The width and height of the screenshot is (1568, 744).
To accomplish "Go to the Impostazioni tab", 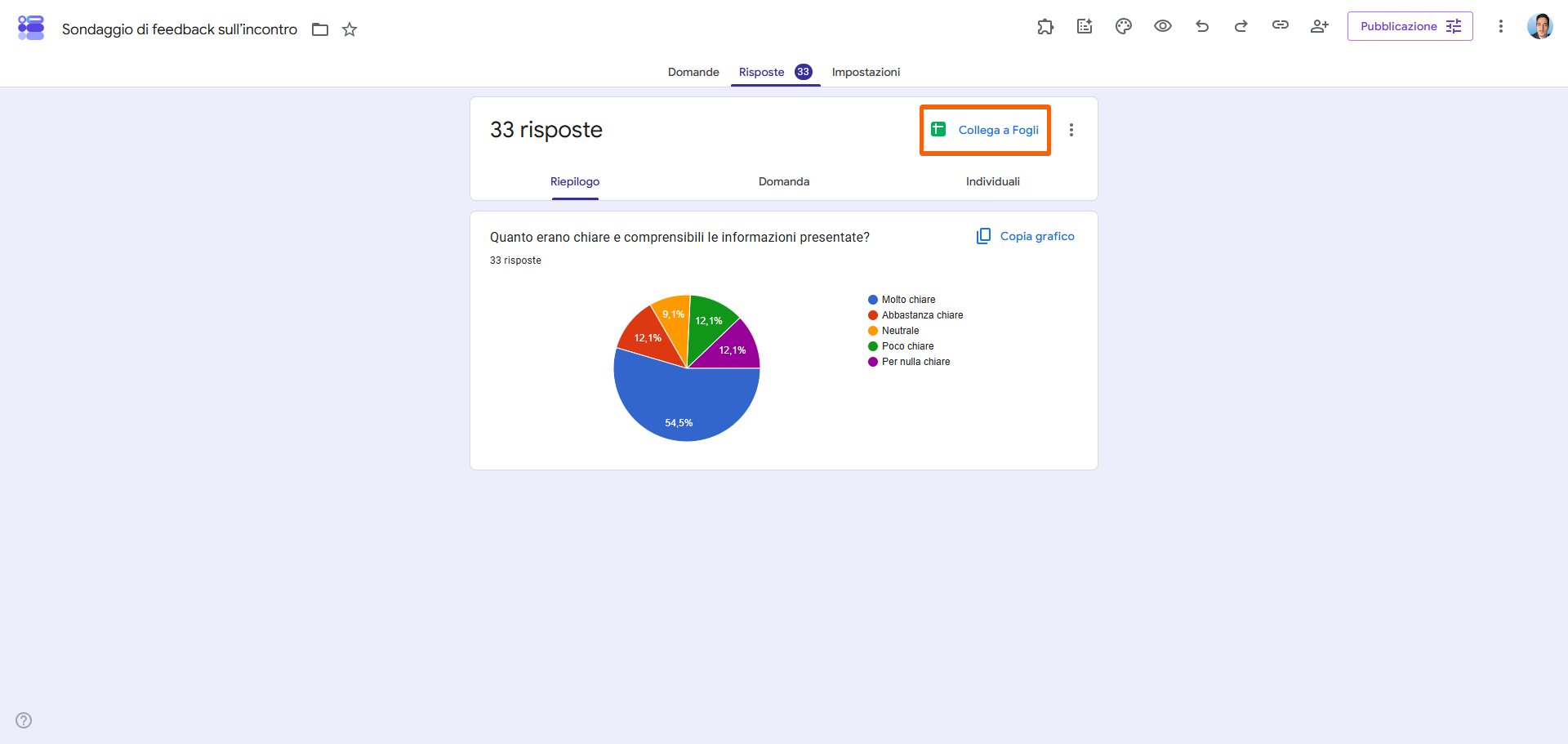I will (x=866, y=72).
